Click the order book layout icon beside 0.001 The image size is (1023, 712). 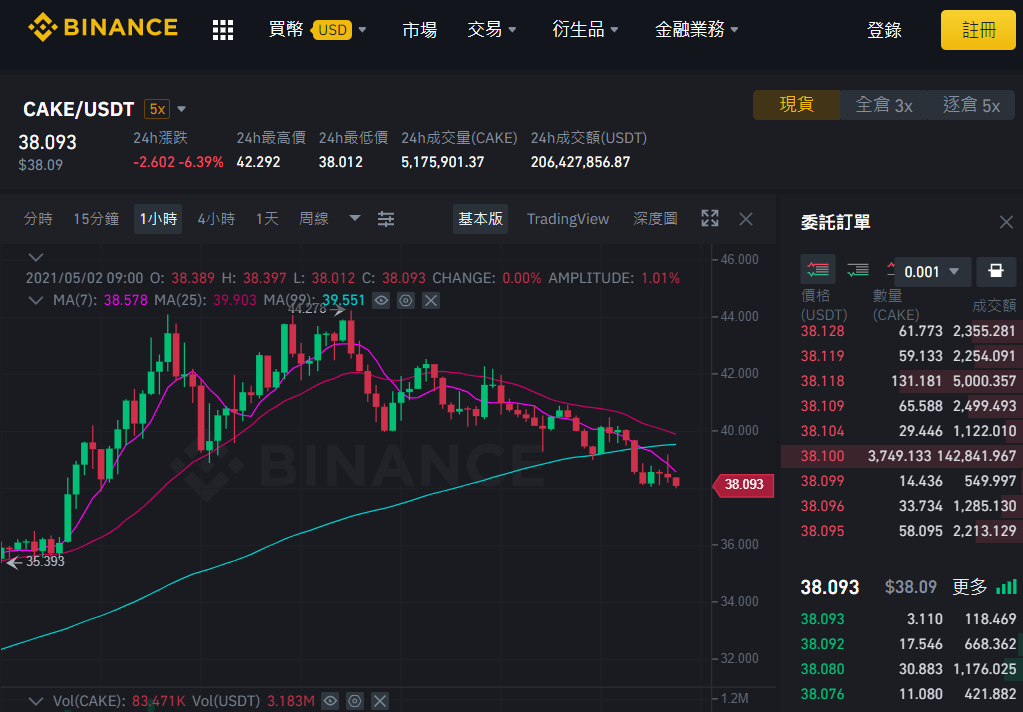(996, 271)
